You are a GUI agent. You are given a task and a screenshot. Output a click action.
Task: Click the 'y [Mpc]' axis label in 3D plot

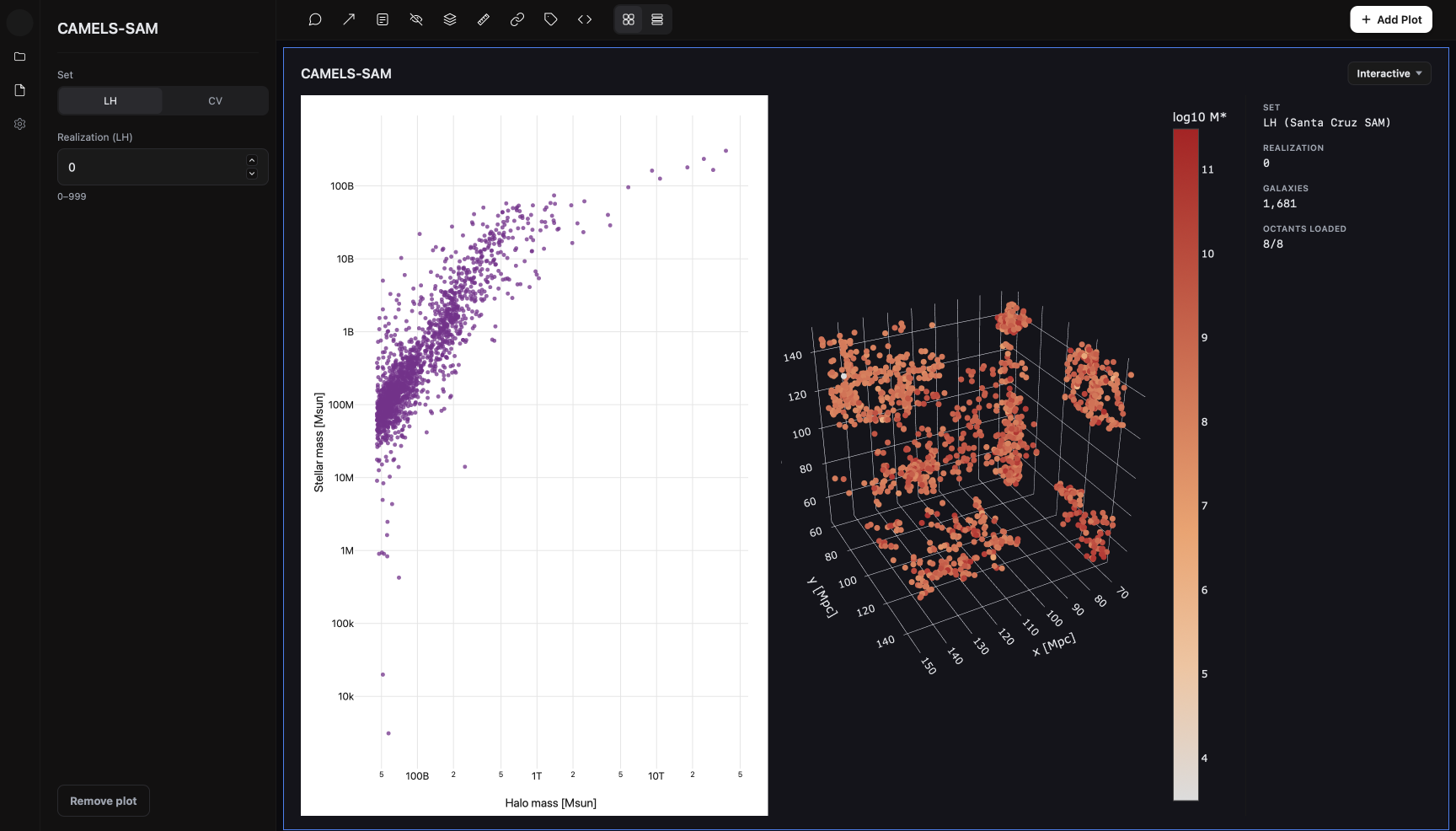(822, 597)
